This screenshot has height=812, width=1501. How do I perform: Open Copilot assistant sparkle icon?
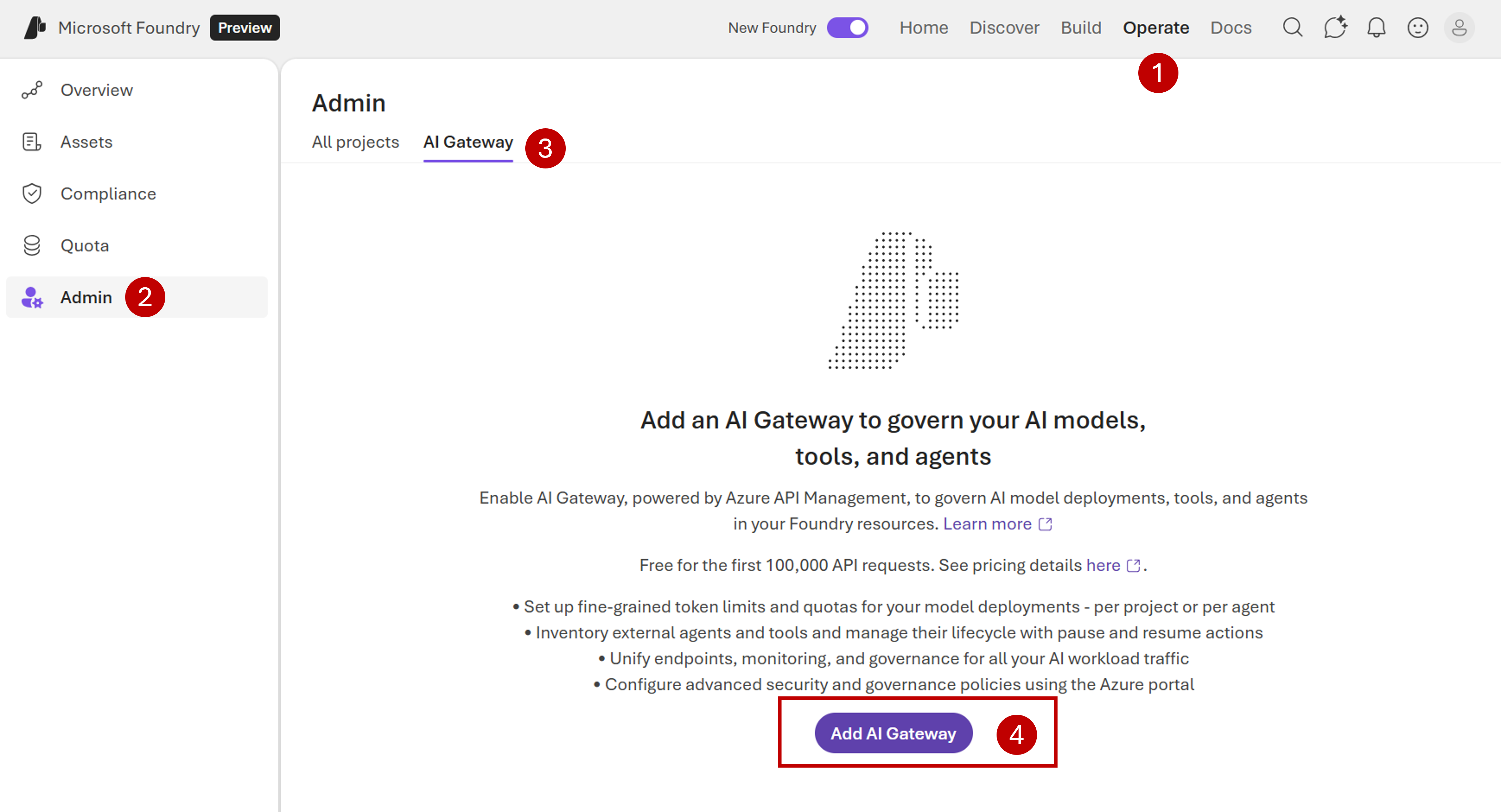coord(1334,27)
